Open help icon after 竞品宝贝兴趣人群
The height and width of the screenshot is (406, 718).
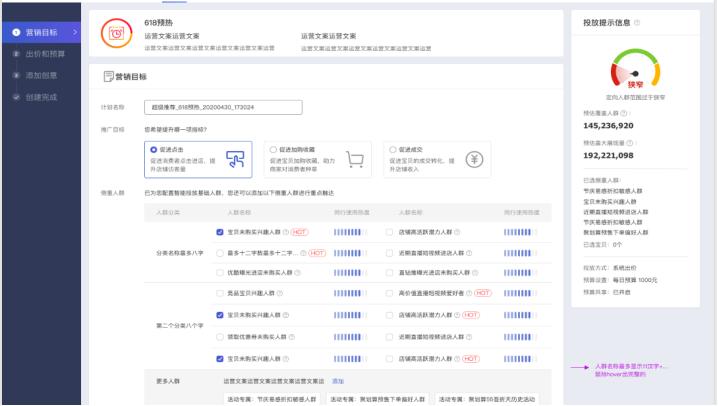click(x=280, y=293)
